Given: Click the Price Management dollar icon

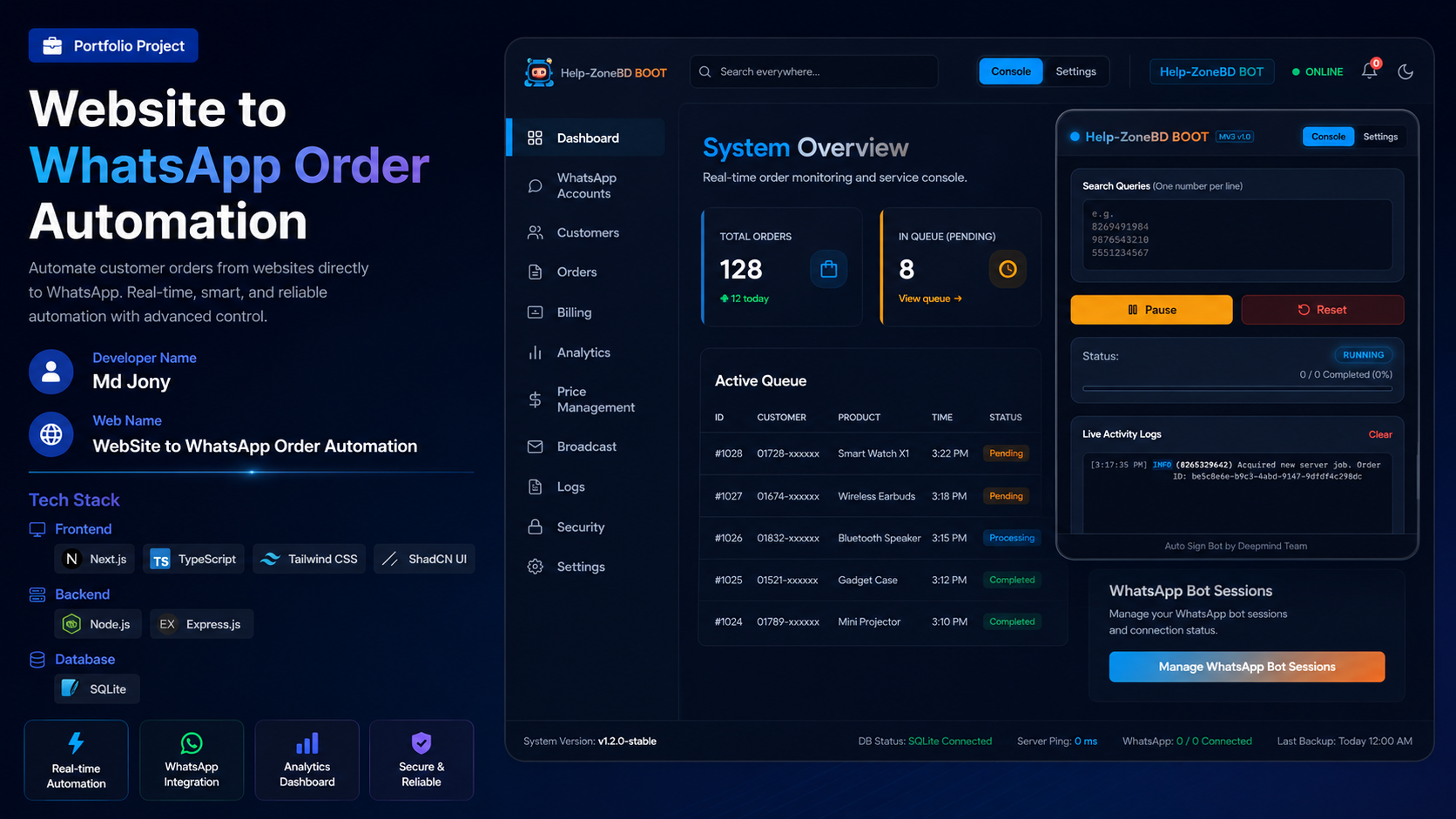Looking at the screenshot, I should tap(535, 399).
